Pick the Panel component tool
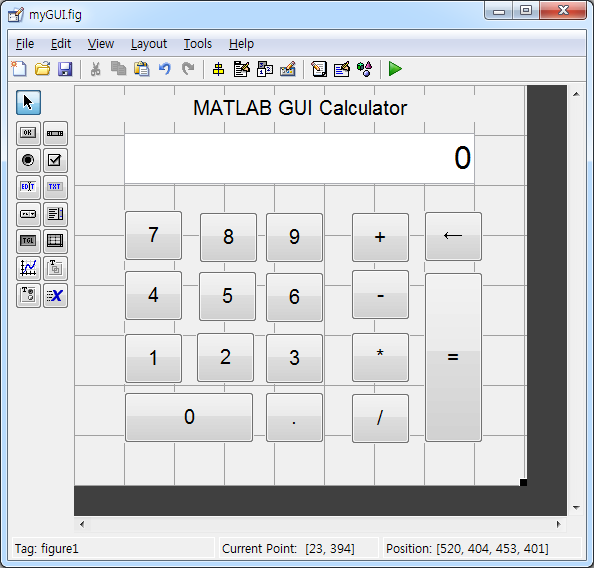 [55, 268]
